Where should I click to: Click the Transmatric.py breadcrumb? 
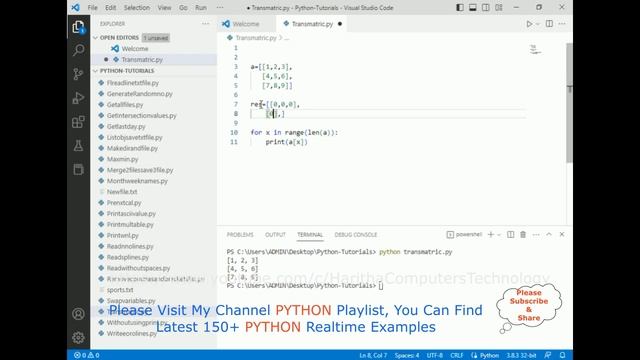click(256, 38)
